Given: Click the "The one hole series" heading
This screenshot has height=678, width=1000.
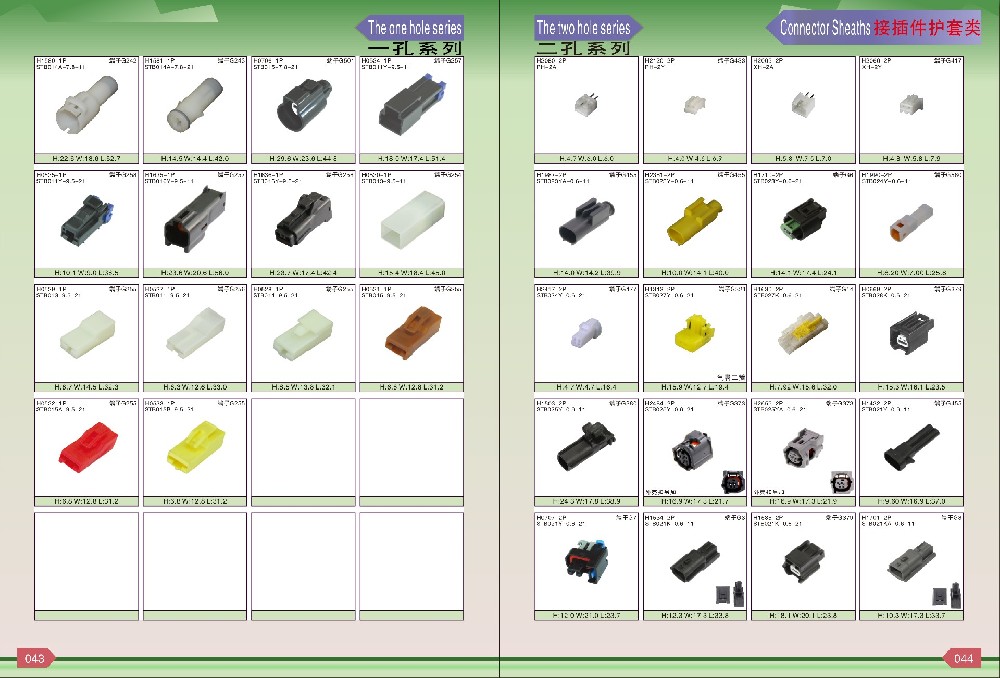Looking at the screenshot, I should (414, 27).
